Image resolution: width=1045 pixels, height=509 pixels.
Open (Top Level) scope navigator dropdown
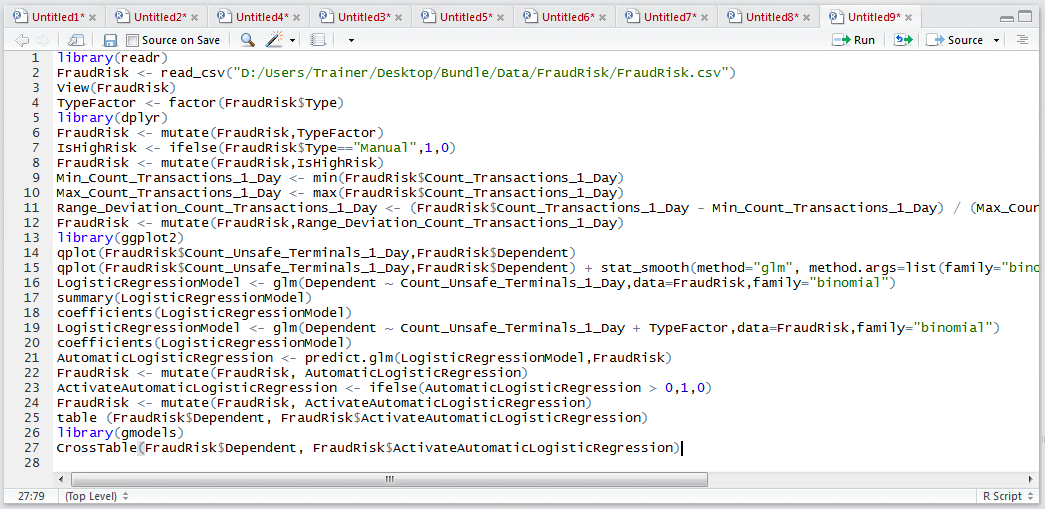click(97, 496)
